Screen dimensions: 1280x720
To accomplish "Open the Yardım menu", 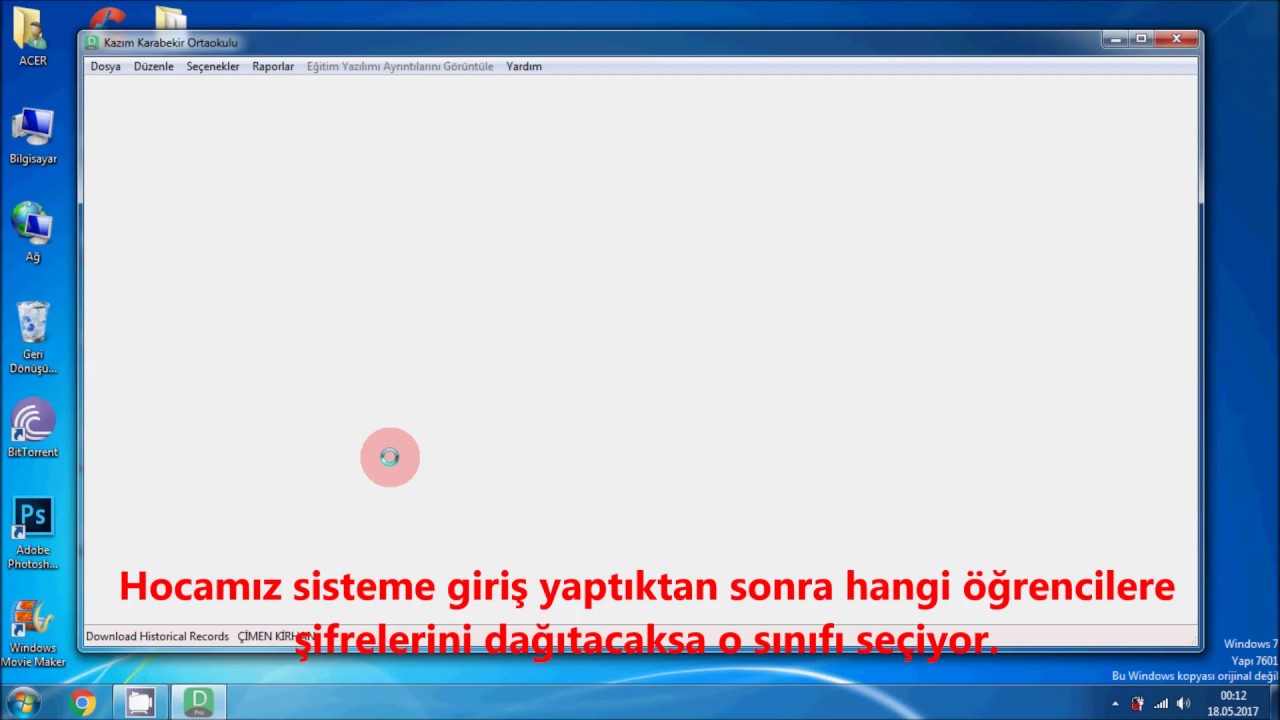I will [x=524, y=66].
